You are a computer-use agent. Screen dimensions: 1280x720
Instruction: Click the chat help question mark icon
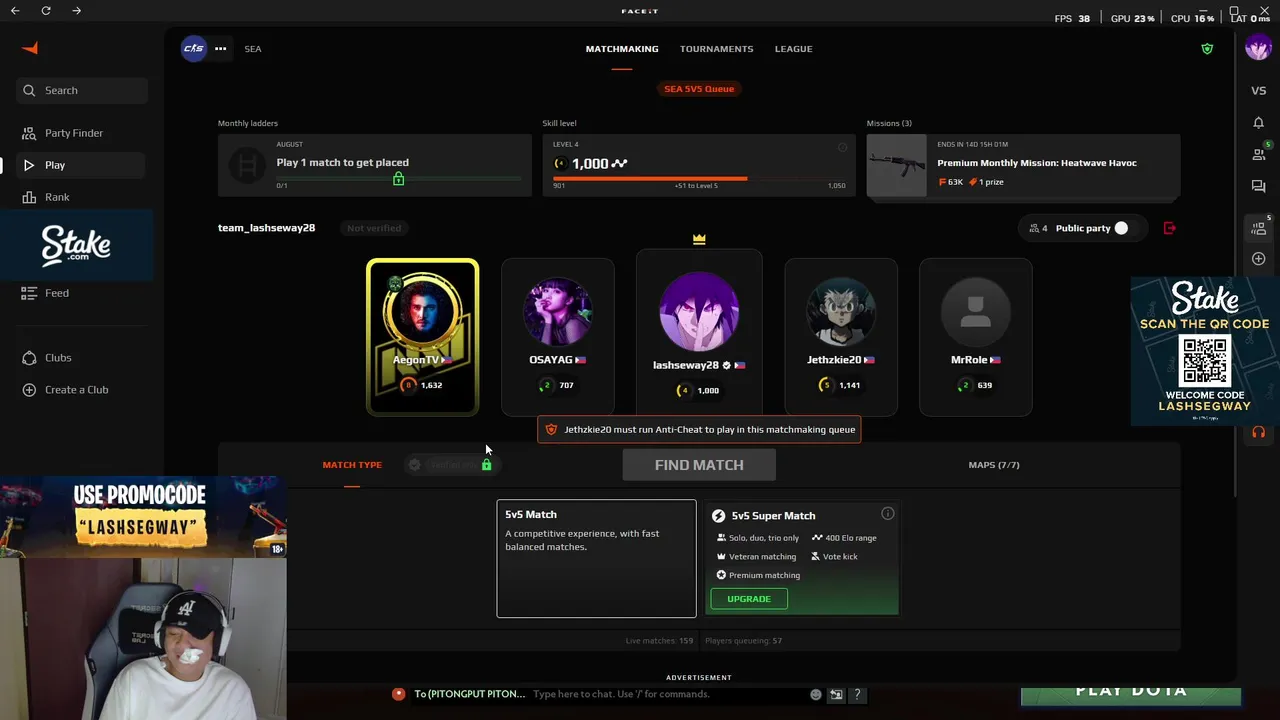click(x=857, y=694)
